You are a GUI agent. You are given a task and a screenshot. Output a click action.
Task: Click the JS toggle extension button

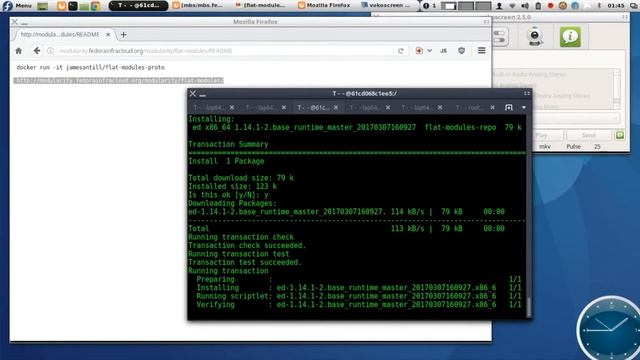[444, 51]
